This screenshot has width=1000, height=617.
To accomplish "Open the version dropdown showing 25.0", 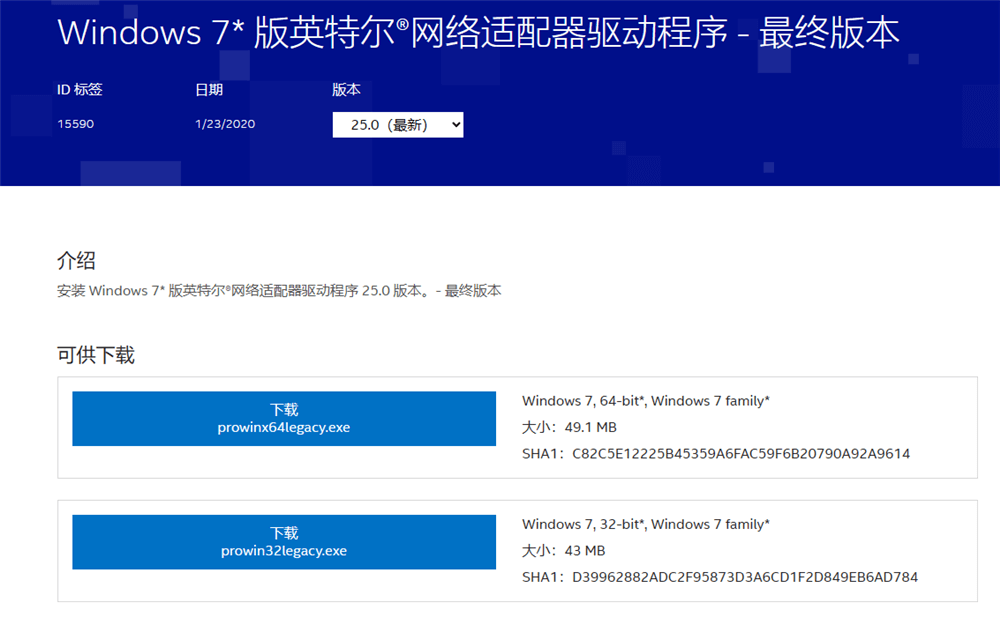I will coord(397,124).
